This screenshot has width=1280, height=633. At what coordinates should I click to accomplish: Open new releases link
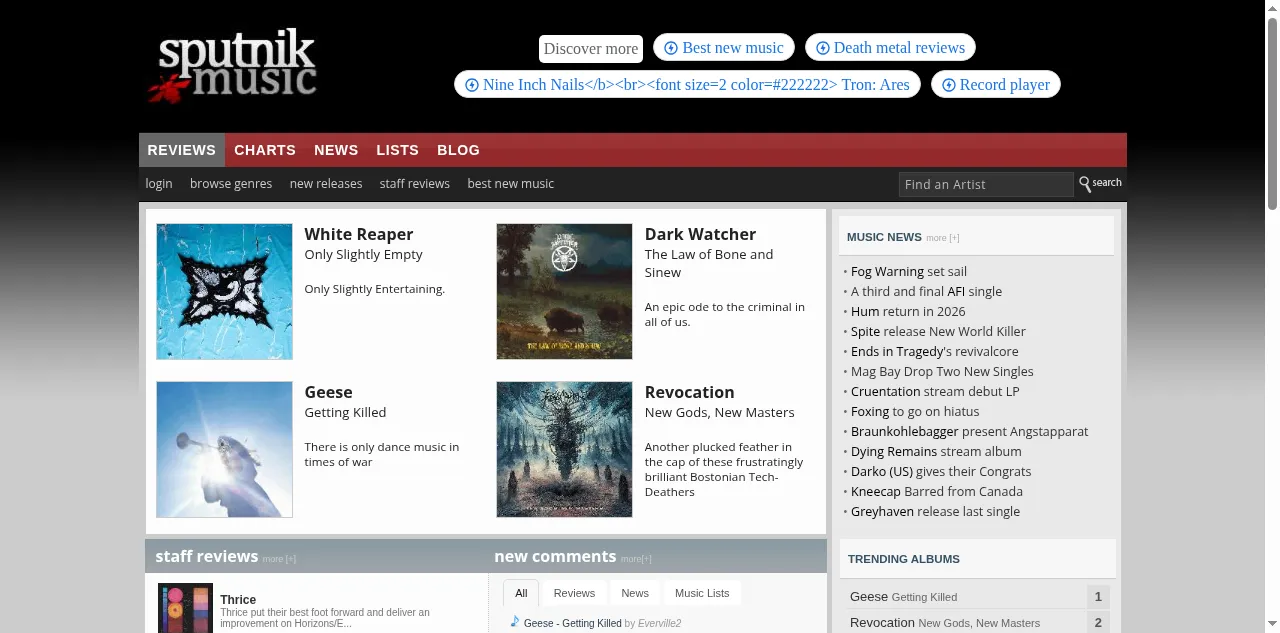pos(326,184)
